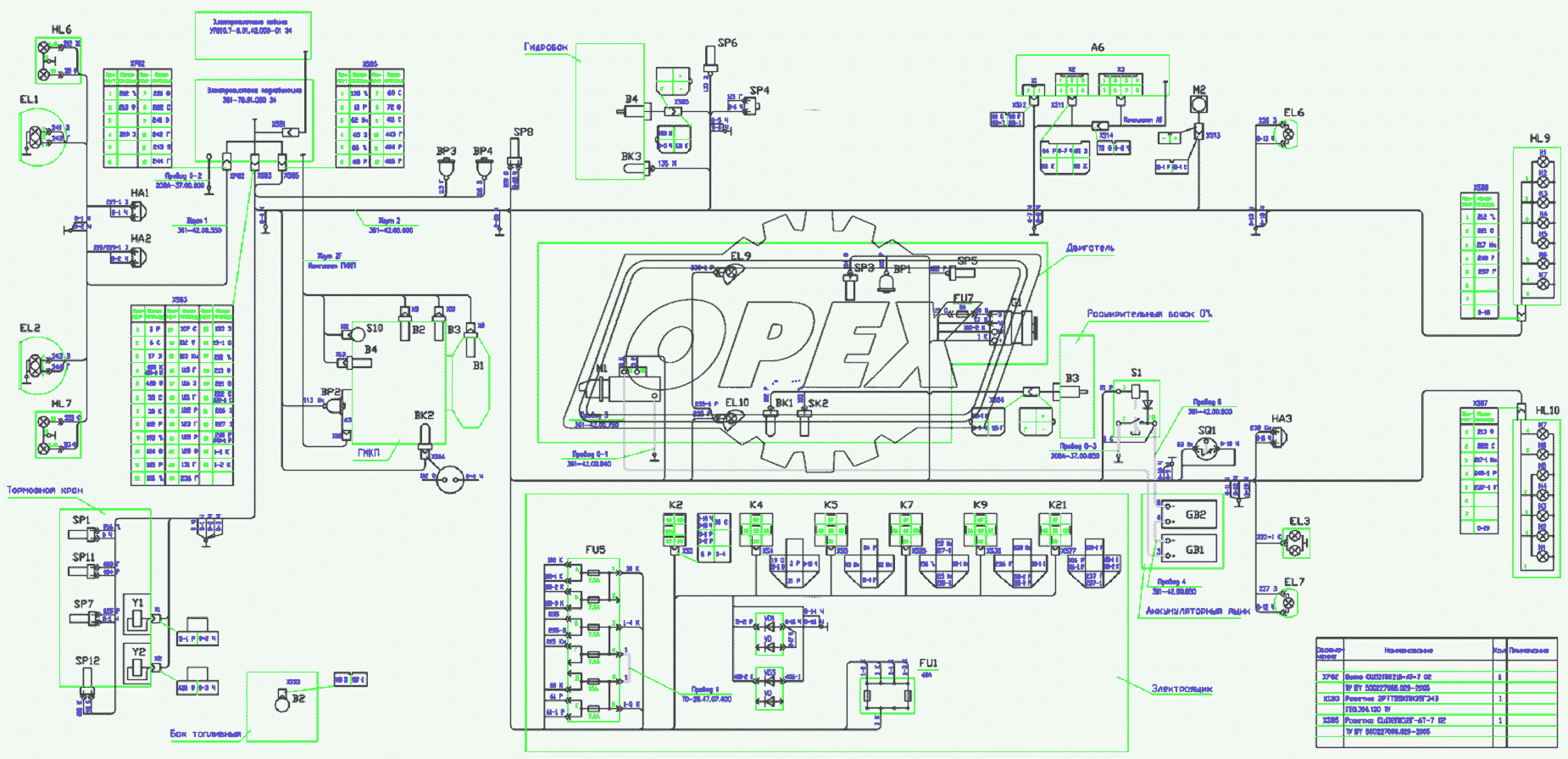The width and height of the screenshot is (1568, 759).
Task: Select the GB1 battery block
Action: pos(1188,549)
